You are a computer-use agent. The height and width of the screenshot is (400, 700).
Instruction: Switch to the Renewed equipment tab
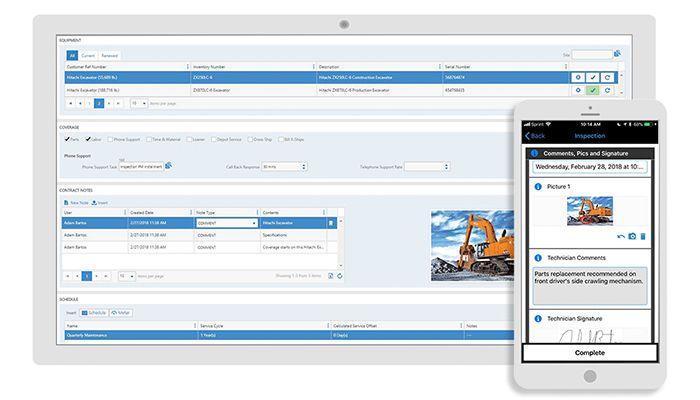(x=109, y=56)
